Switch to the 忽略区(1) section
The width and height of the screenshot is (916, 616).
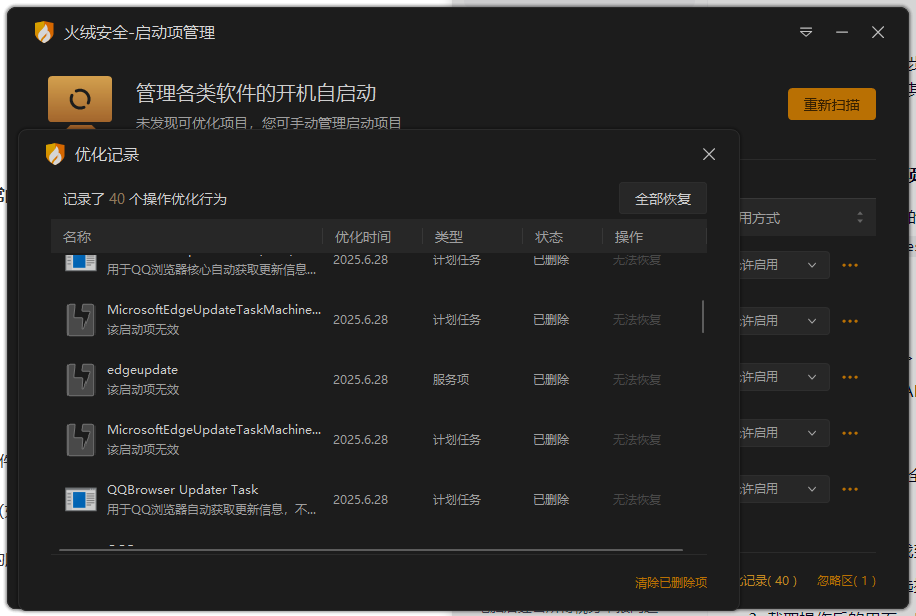click(846, 580)
